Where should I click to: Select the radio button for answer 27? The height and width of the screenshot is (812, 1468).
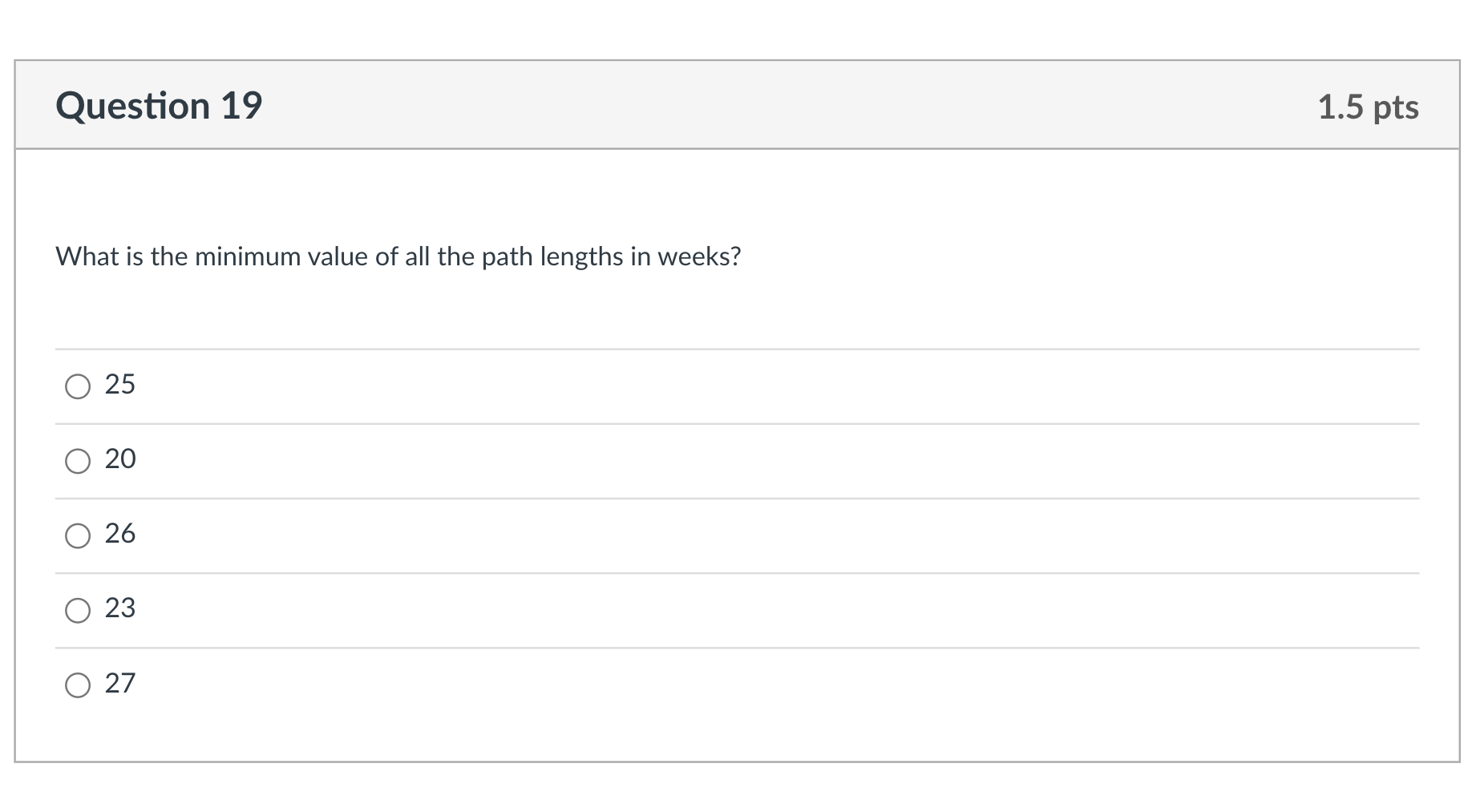click(78, 685)
